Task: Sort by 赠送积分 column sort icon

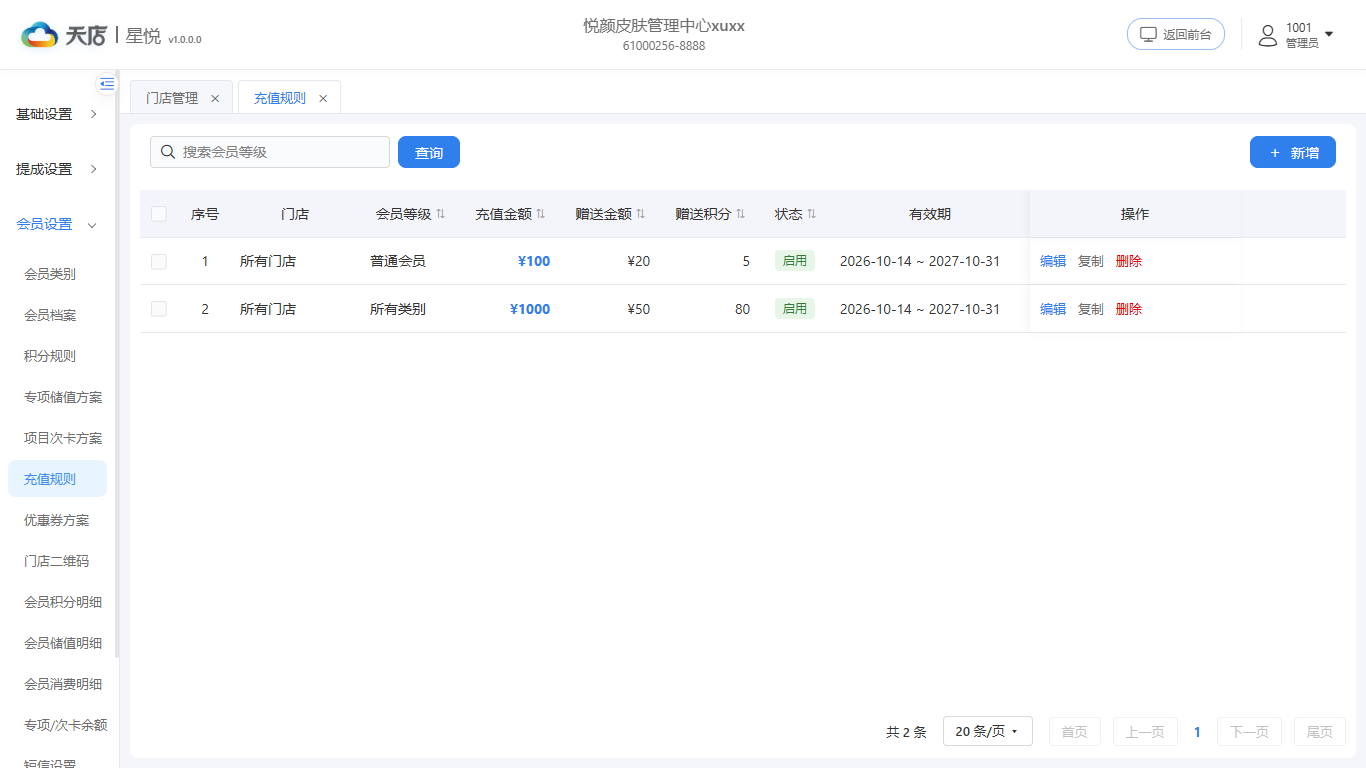Action: (741, 214)
